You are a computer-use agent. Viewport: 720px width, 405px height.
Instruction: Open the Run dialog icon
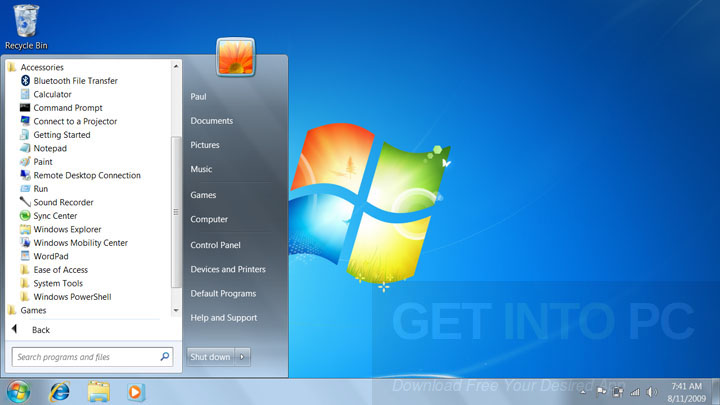click(x=25, y=189)
